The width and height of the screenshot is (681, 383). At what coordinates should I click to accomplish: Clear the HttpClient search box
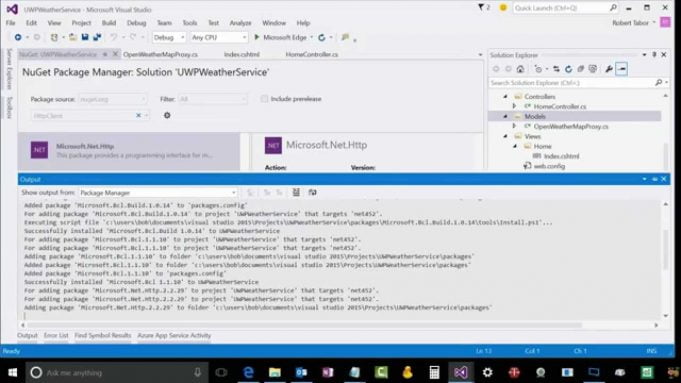tap(138, 116)
